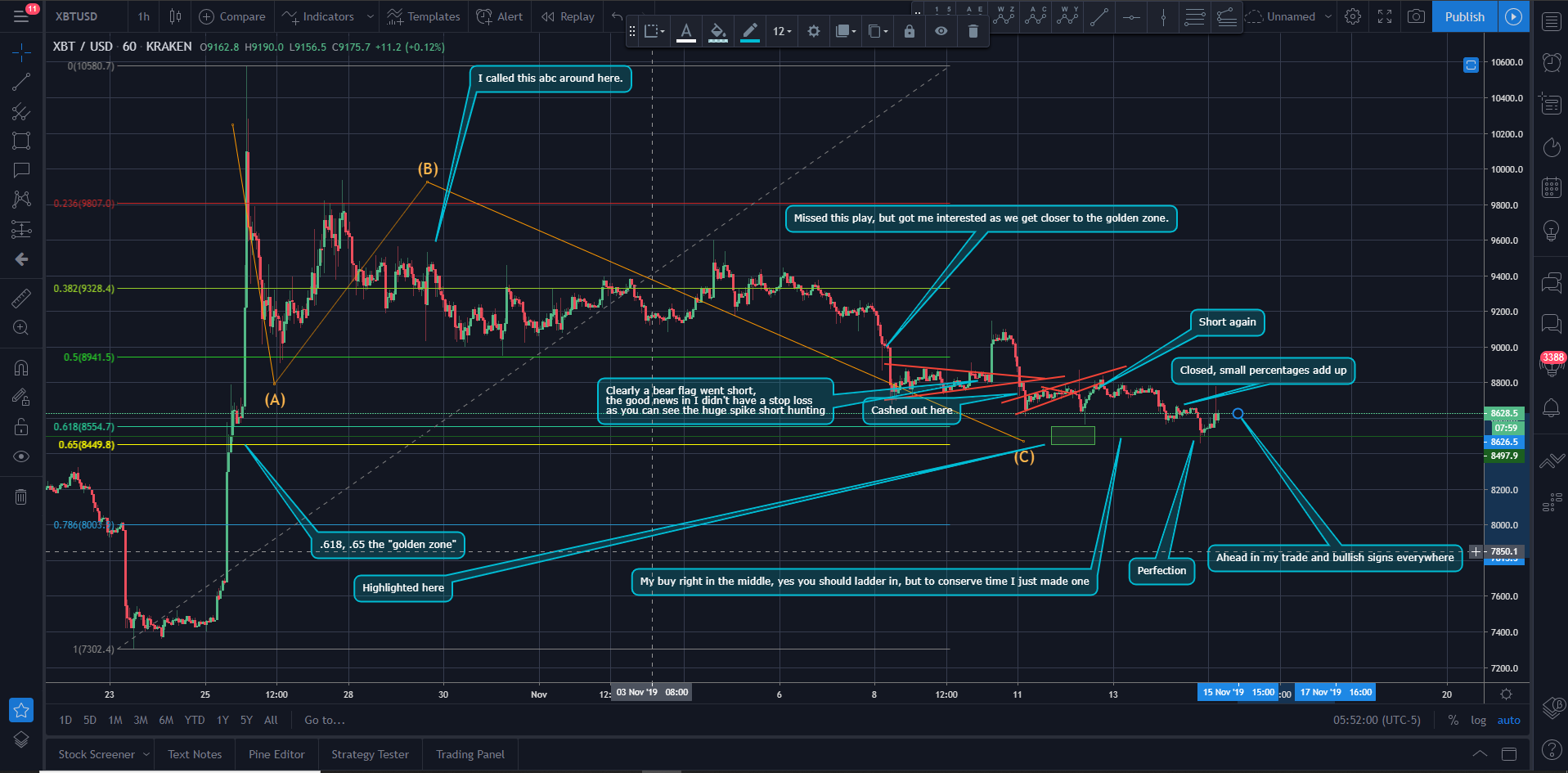Open the Text Notes tab
Image resolution: width=1568 pixels, height=773 pixels.
(195, 754)
